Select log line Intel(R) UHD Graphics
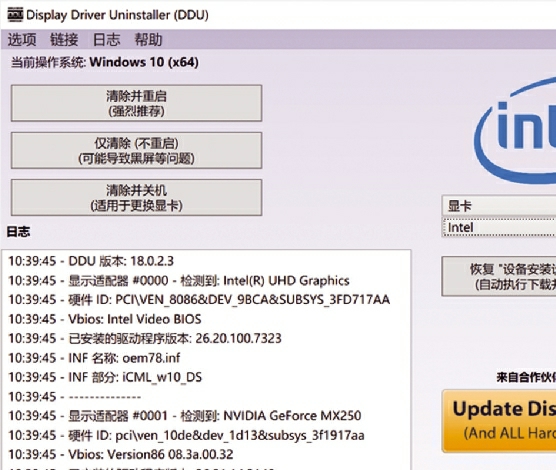This screenshot has width=556, height=470. pyautogui.click(x=179, y=281)
